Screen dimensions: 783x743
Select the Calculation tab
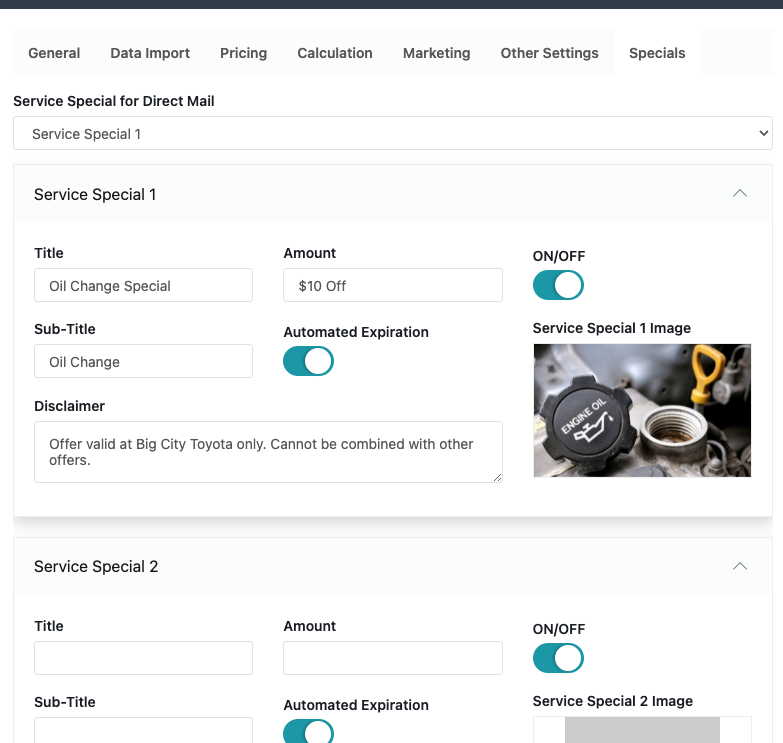(x=335, y=53)
